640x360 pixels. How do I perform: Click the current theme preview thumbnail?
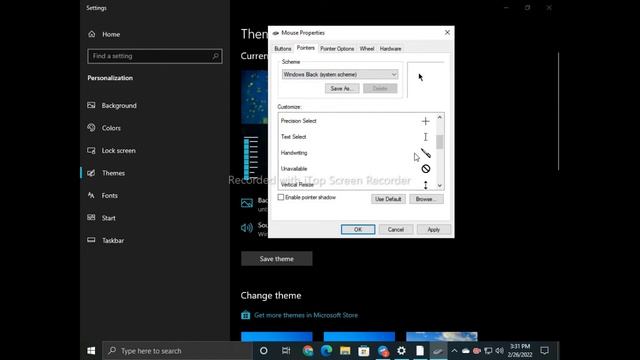254,97
